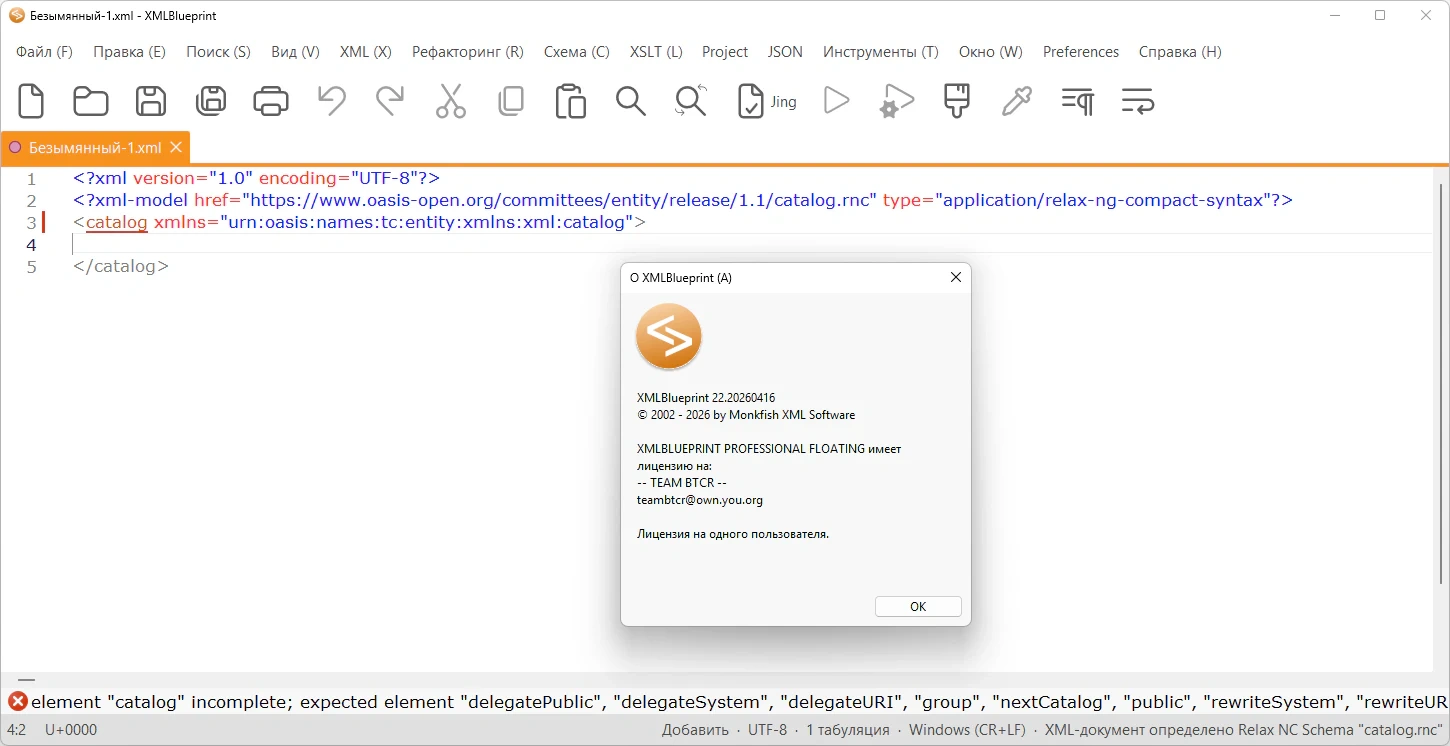Toggle showing paragraph marks
The image size is (1450, 746).
(x=1077, y=101)
